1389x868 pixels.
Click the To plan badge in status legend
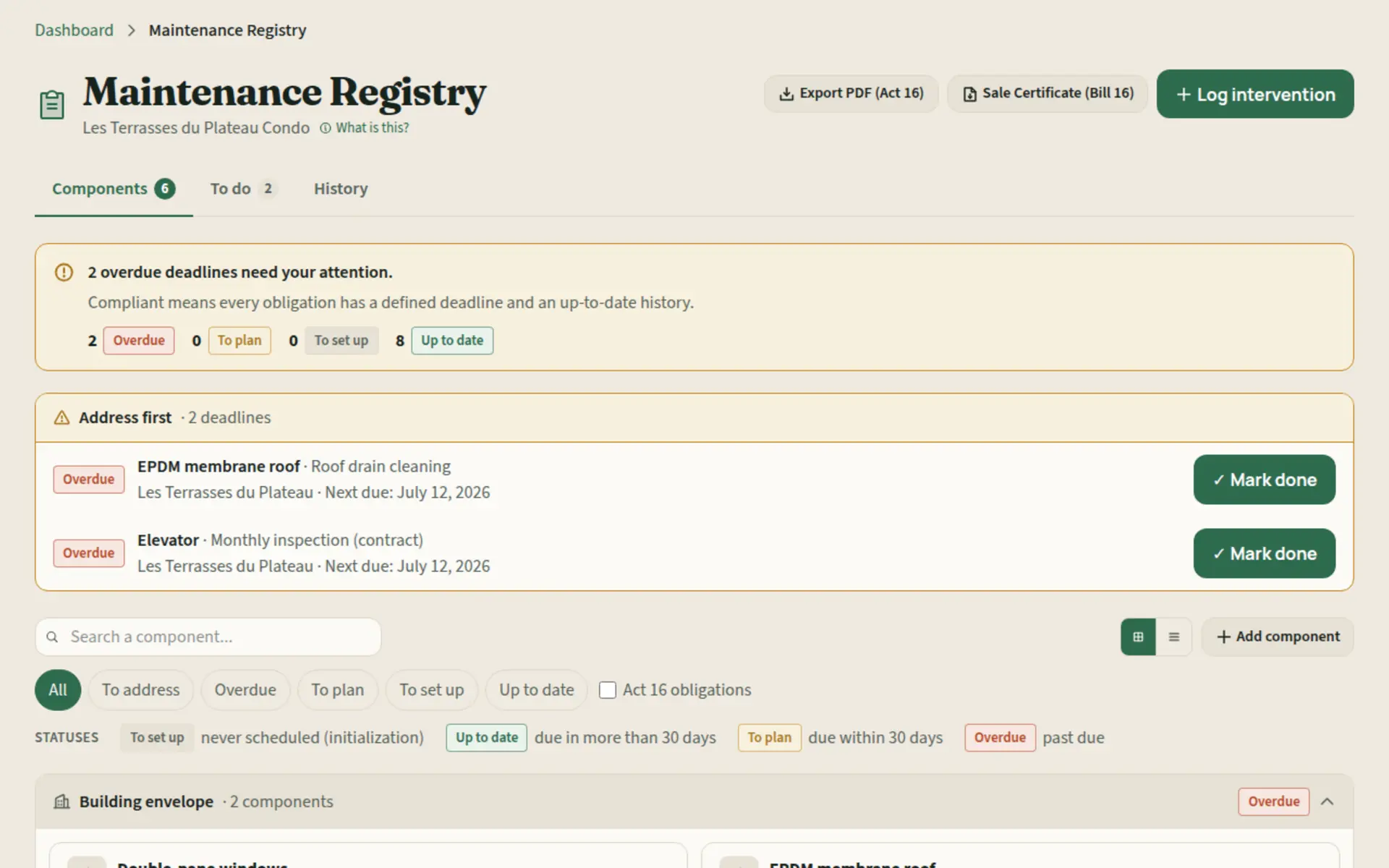770,738
